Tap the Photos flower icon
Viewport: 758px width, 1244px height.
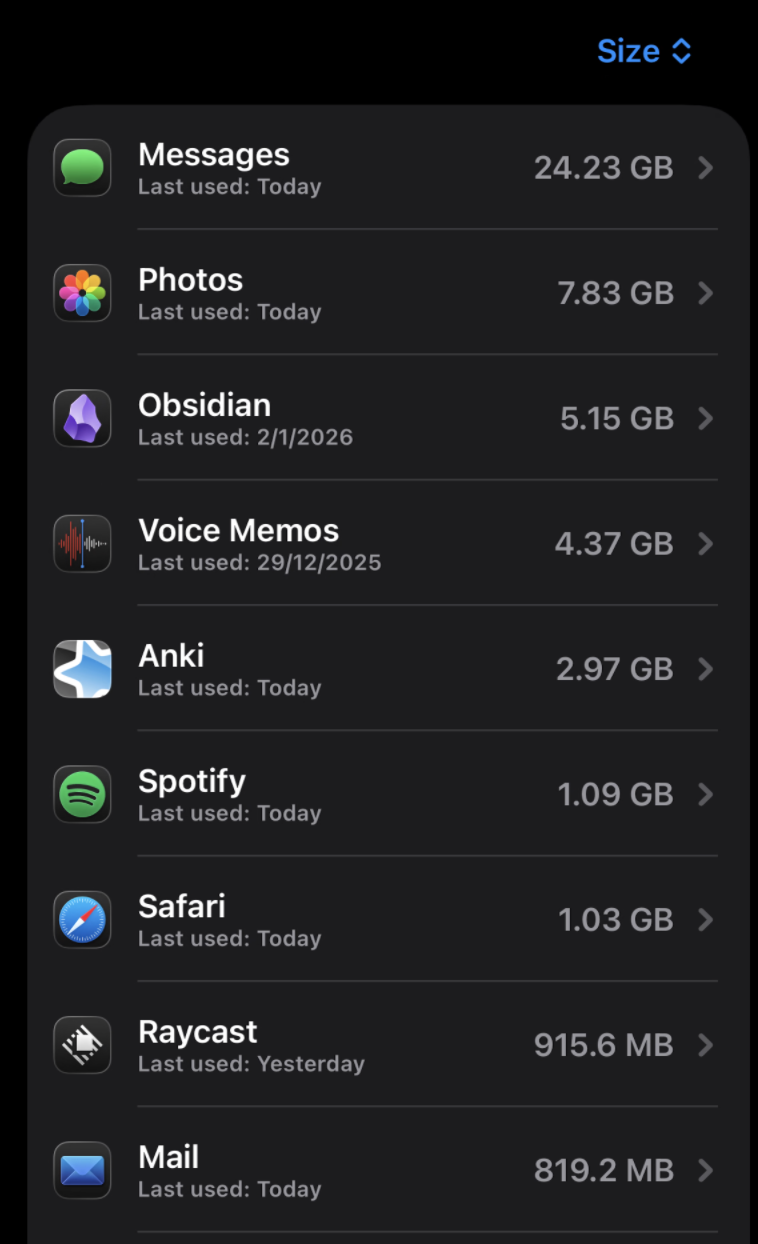click(82, 293)
